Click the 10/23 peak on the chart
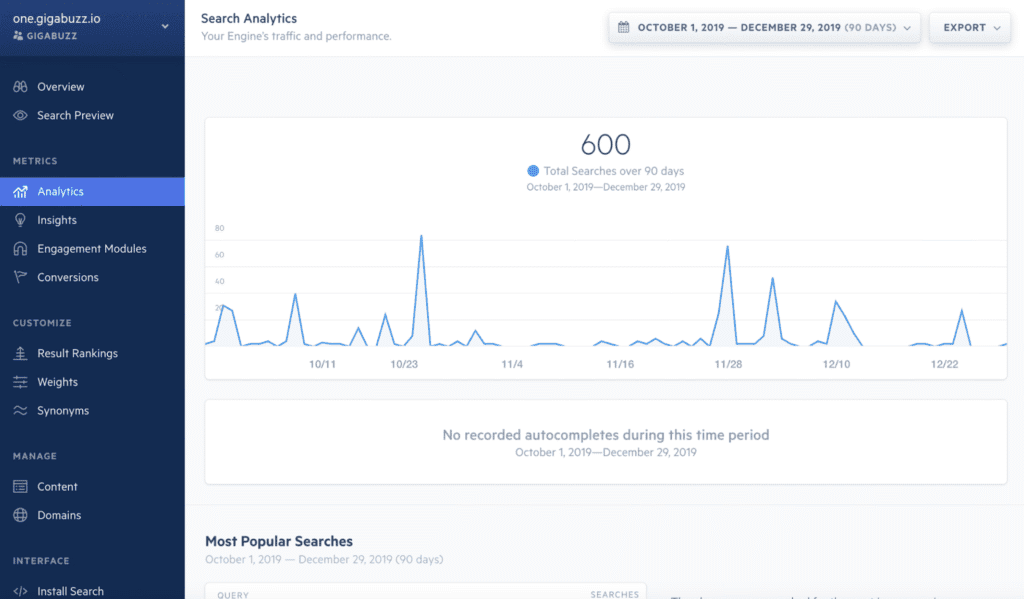The height and width of the screenshot is (599, 1024). (x=421, y=237)
